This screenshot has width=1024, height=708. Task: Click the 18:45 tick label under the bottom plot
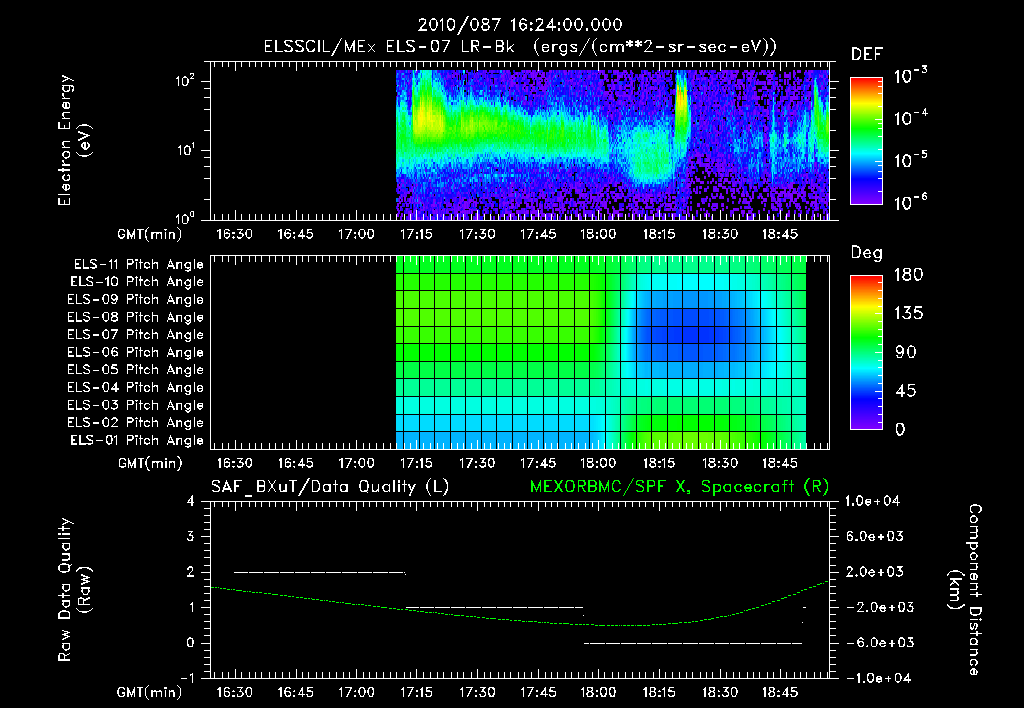(780, 692)
